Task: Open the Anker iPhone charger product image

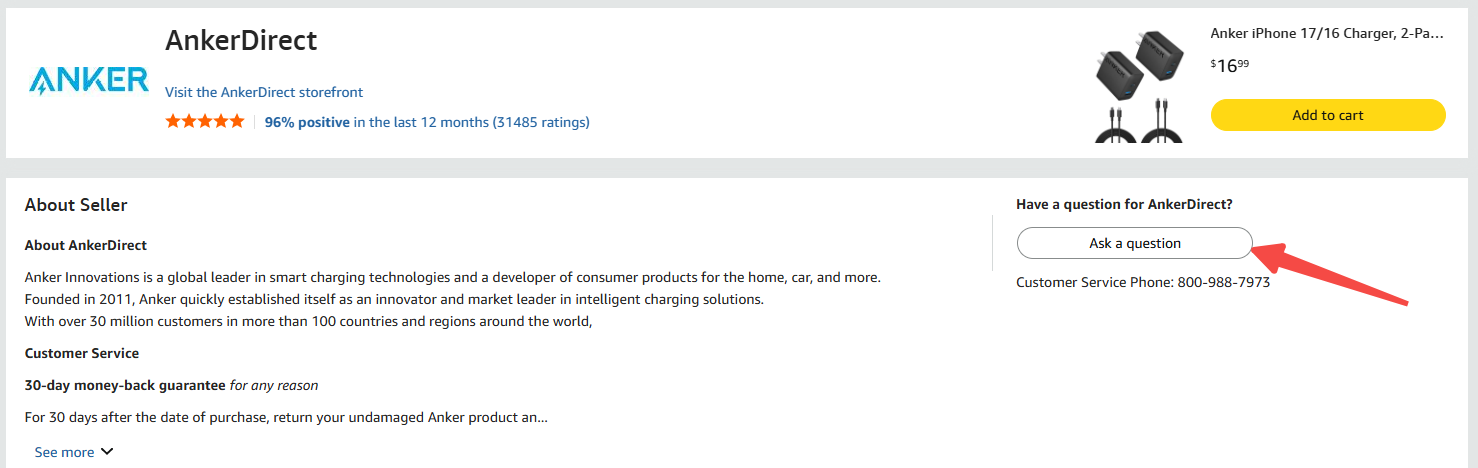Action: coord(1140,85)
